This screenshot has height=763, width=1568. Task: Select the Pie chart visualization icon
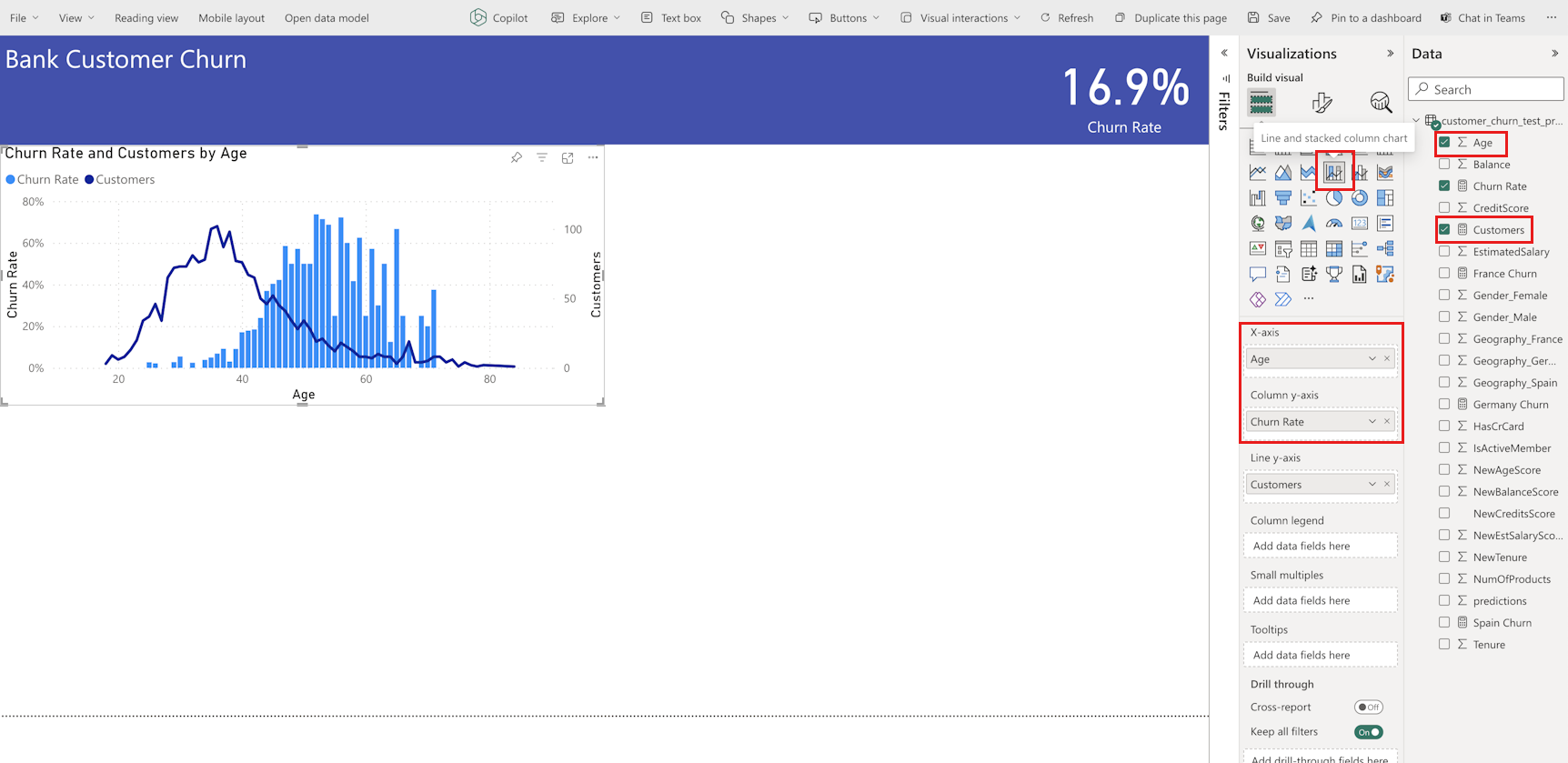click(x=1334, y=197)
